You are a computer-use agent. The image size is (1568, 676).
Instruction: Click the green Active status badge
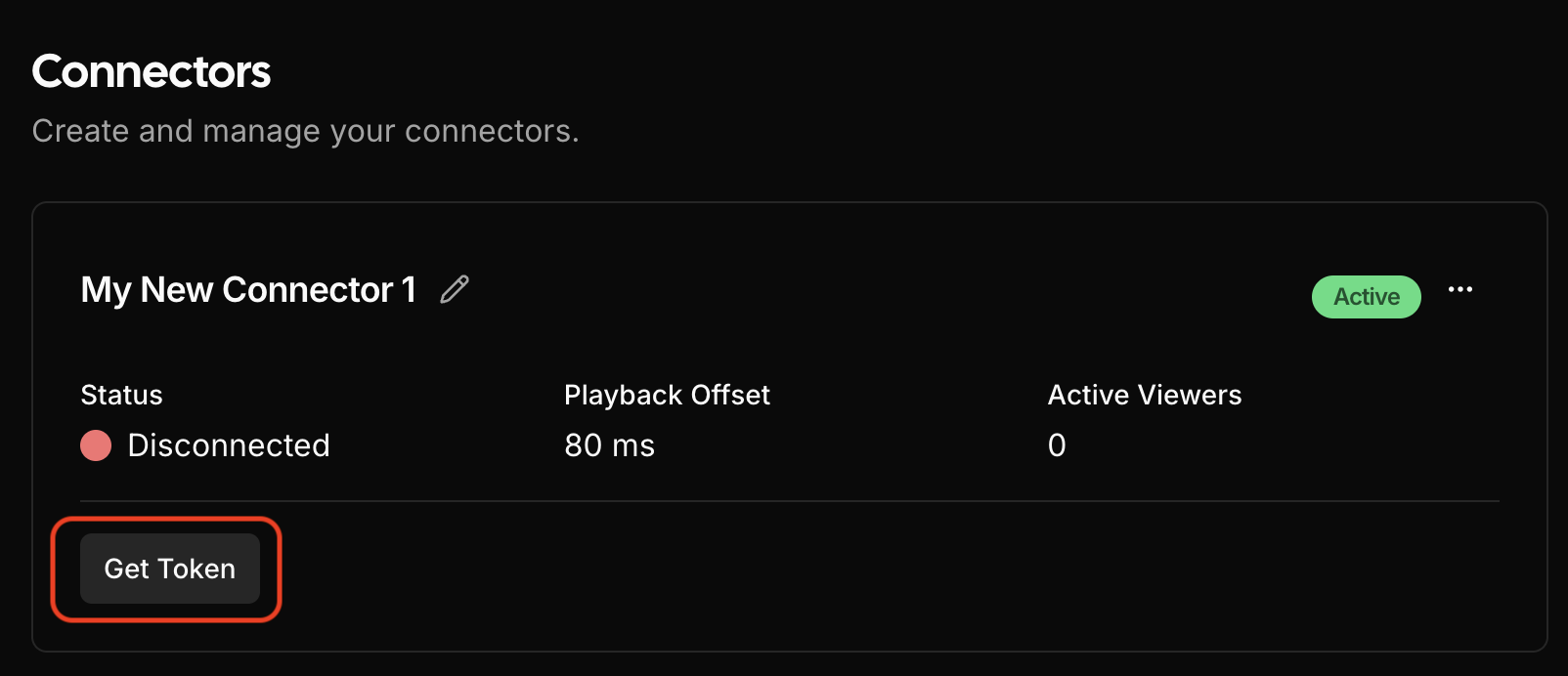coord(1366,297)
